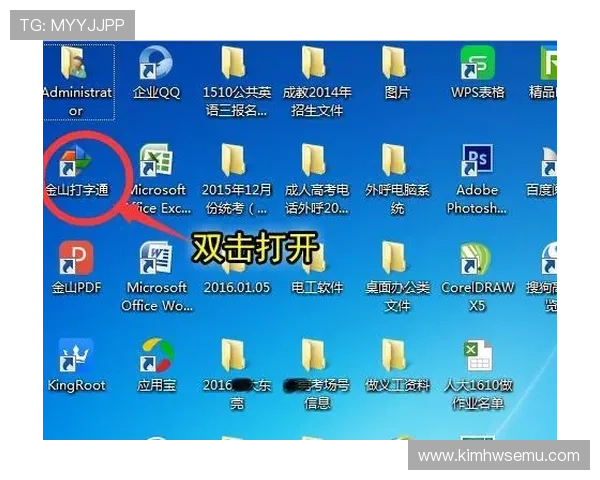Viewport: 600px width, 480px height.
Task: Select the KingRoot shortcut icon
Action: 76,356
